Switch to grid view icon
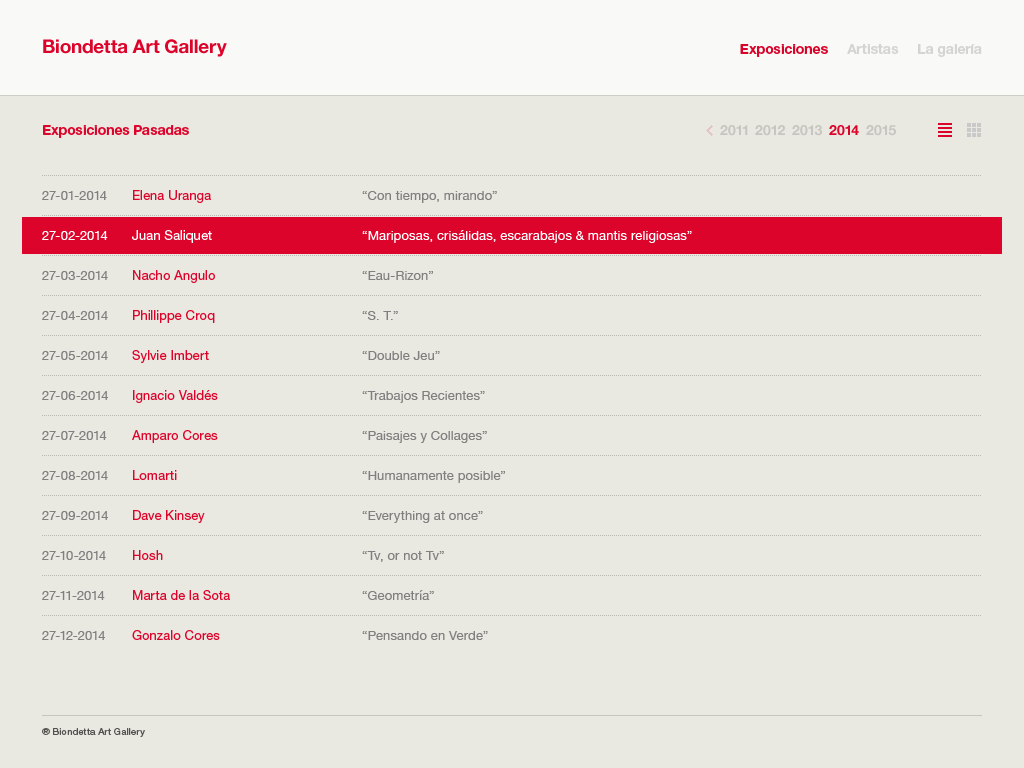 click(x=974, y=130)
